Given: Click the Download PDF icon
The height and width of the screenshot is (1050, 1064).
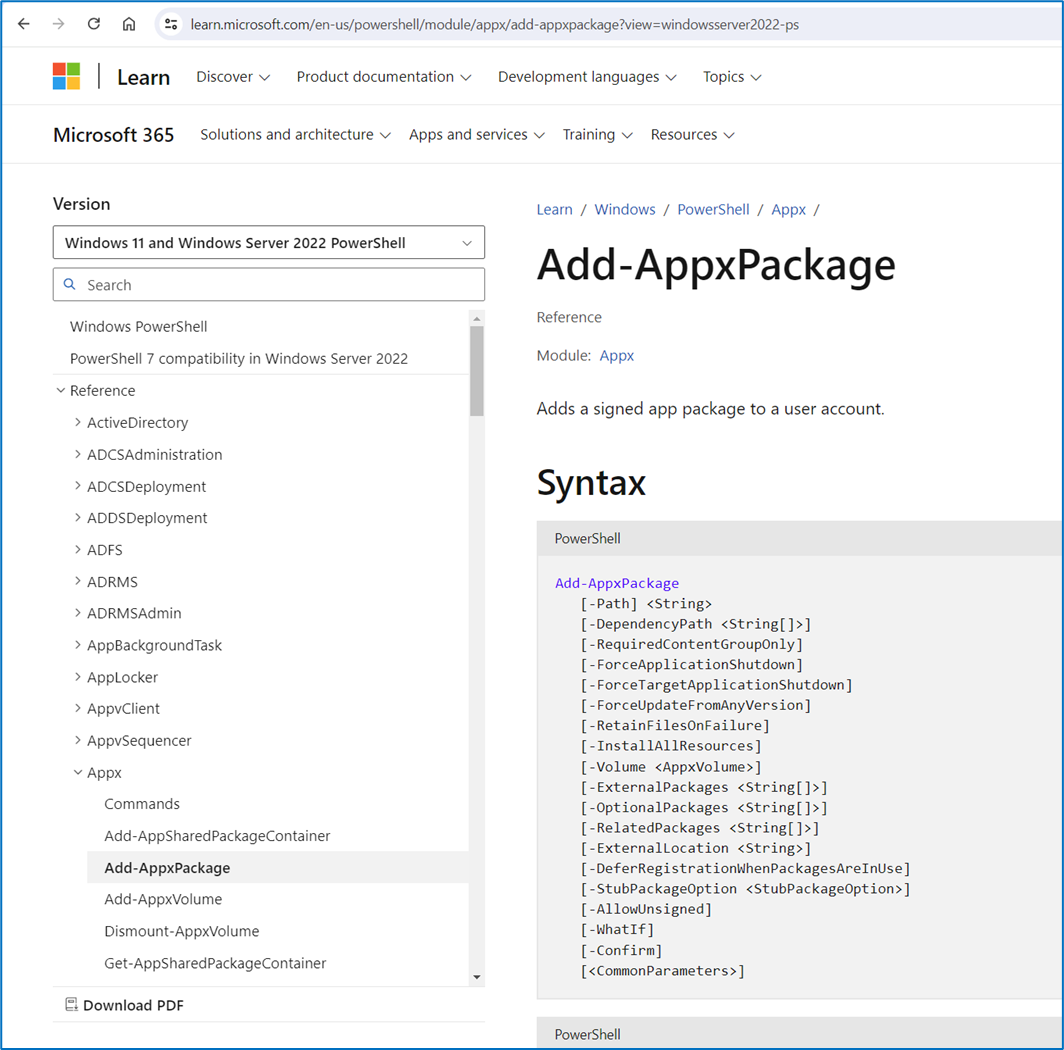Looking at the screenshot, I should (x=71, y=1005).
